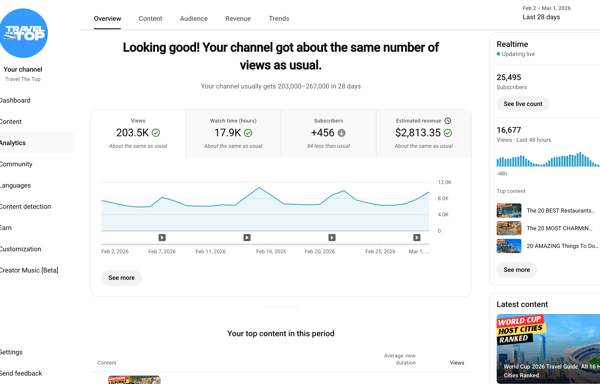
Task: Click the views line chart peak near Feb 16
Action: tap(259, 188)
